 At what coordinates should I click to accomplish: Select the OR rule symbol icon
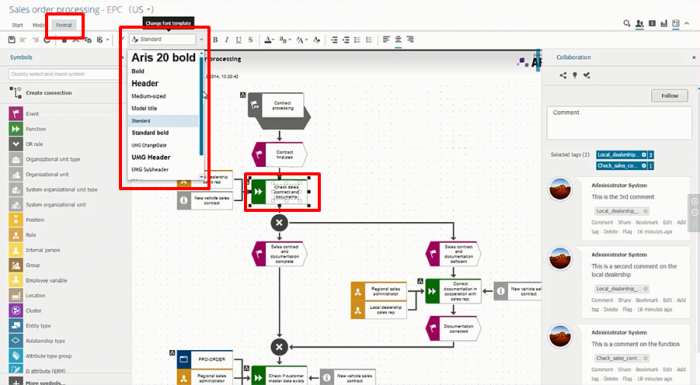(16, 144)
